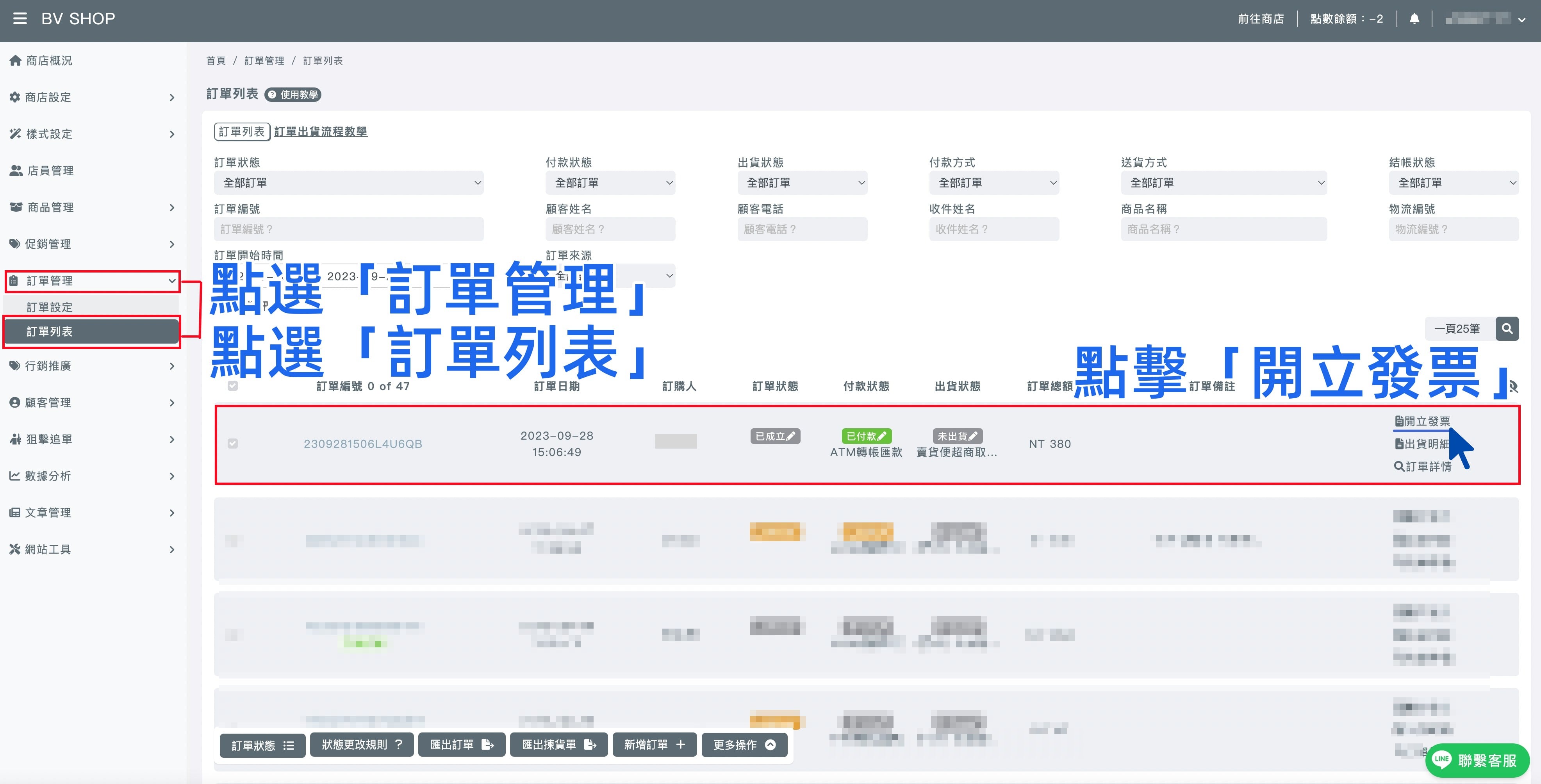The image size is (1541, 784).
Task: Click the 狙擊追單 sidebar icon
Action: point(15,439)
